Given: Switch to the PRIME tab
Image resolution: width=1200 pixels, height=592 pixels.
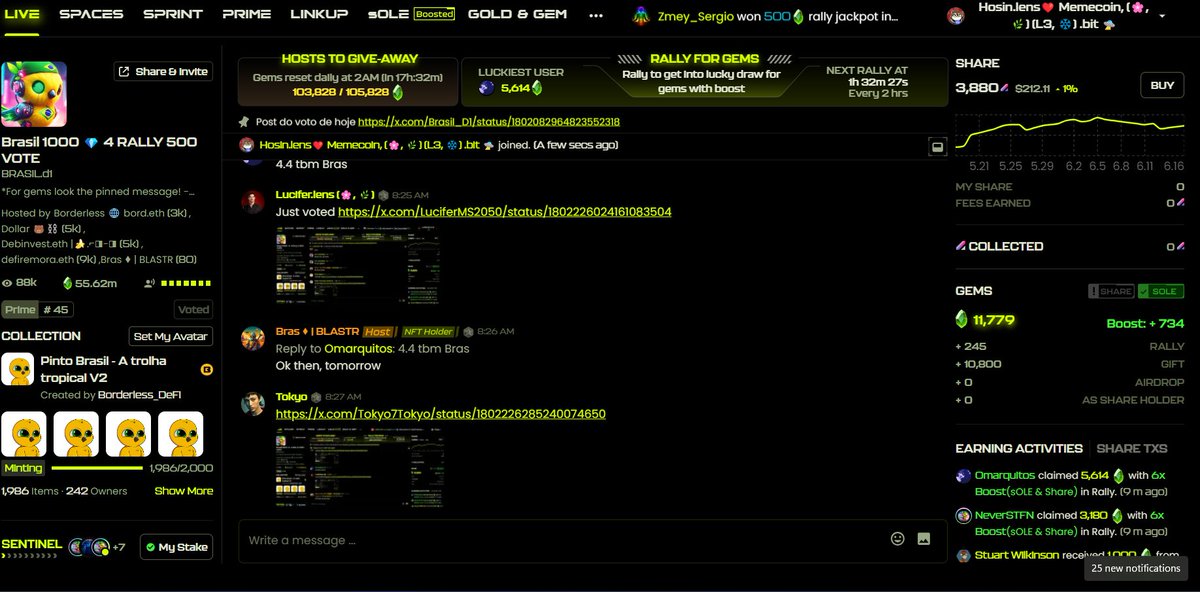Looking at the screenshot, I should click(246, 14).
